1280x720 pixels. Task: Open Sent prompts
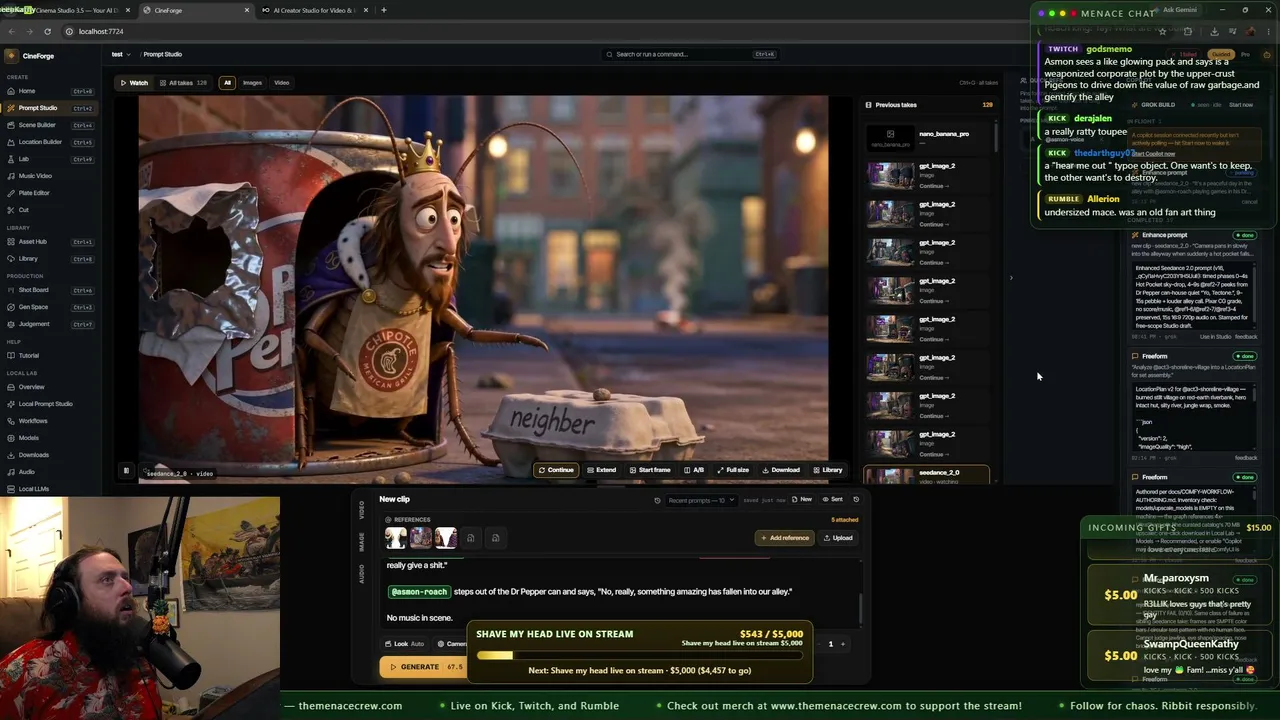833,499
